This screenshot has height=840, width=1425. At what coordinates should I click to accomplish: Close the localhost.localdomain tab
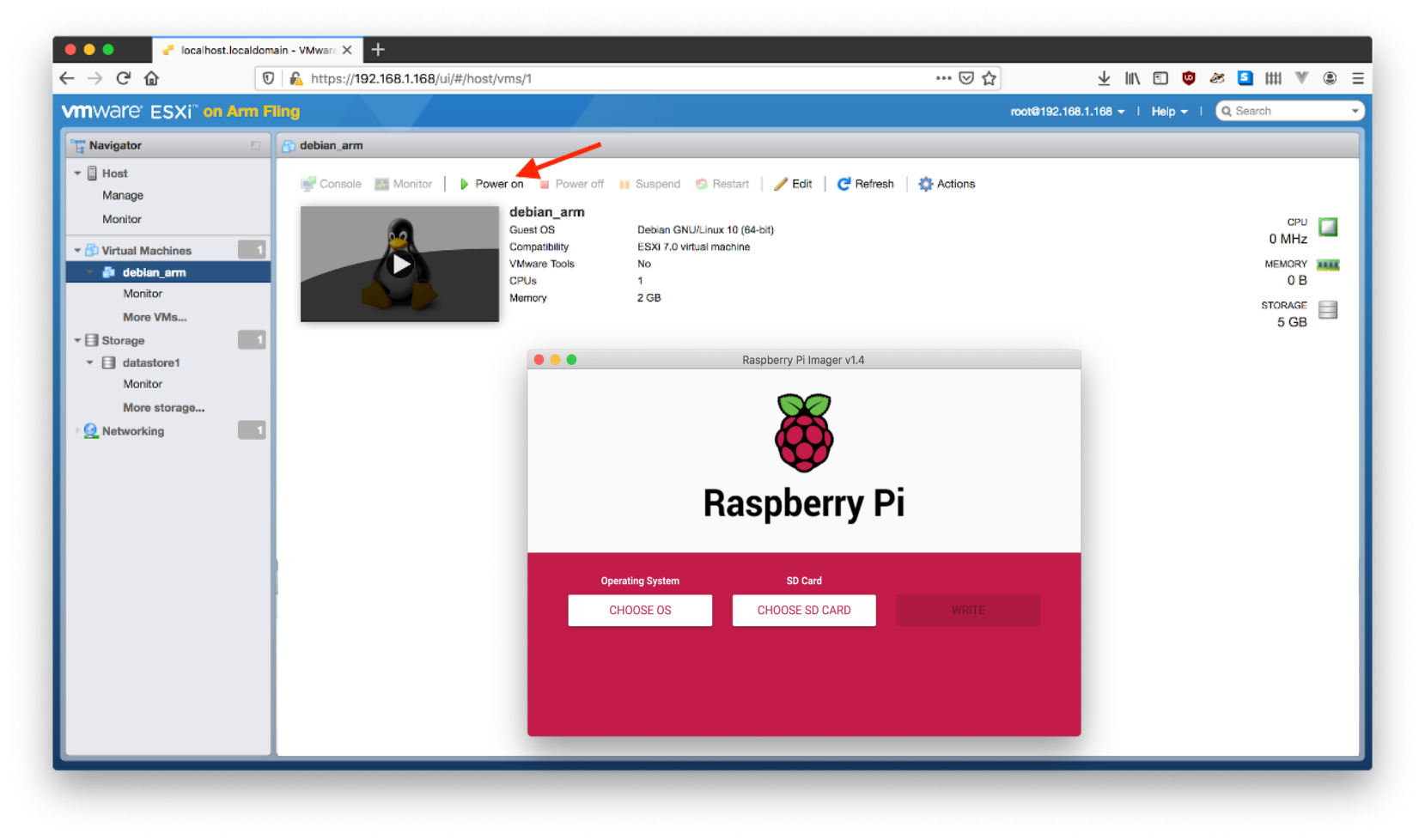click(x=347, y=50)
